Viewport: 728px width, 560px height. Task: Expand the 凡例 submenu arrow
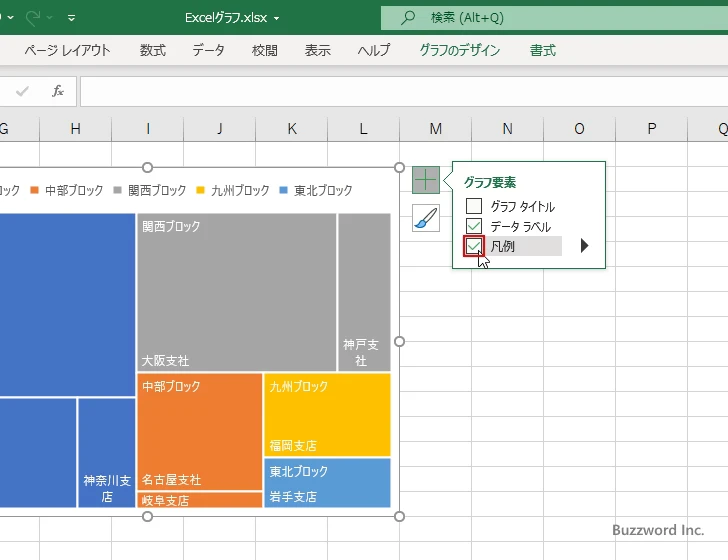click(585, 246)
